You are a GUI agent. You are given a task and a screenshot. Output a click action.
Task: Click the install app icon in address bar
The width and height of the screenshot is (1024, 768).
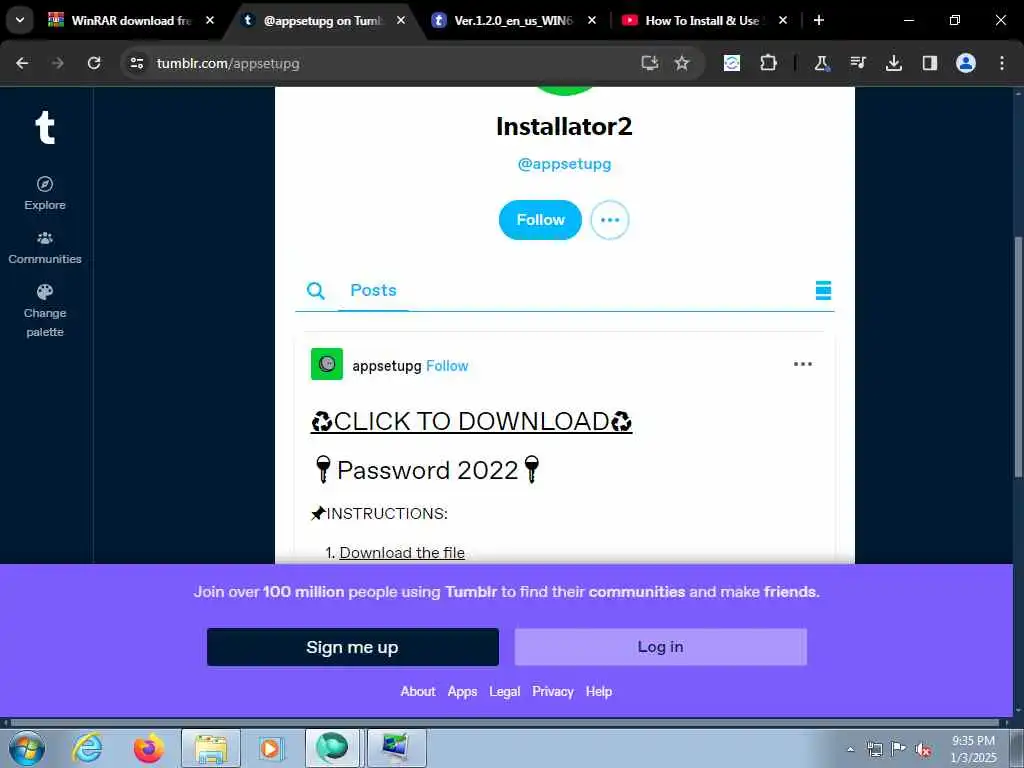tap(649, 63)
